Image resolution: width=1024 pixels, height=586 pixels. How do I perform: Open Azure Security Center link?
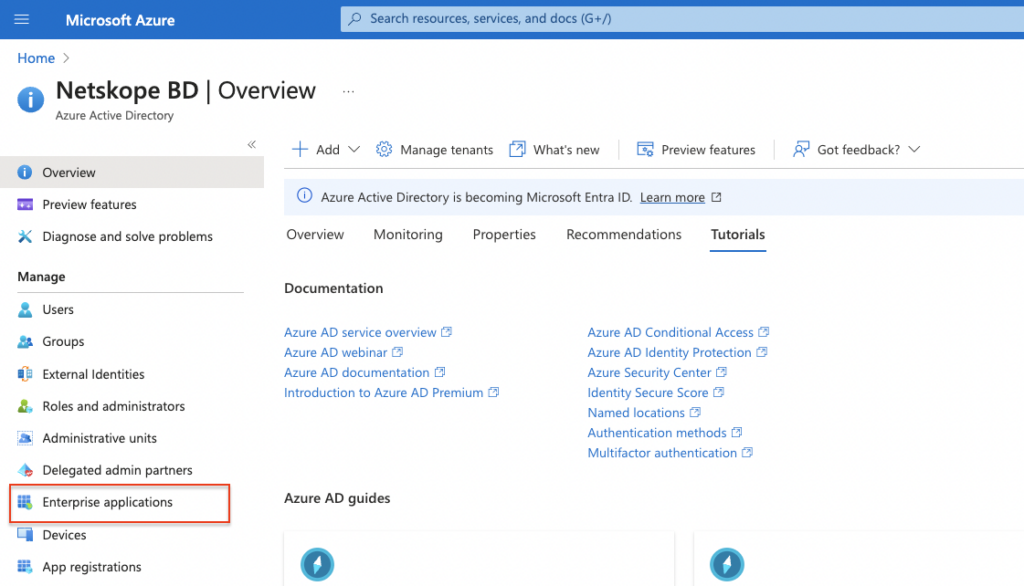point(649,372)
